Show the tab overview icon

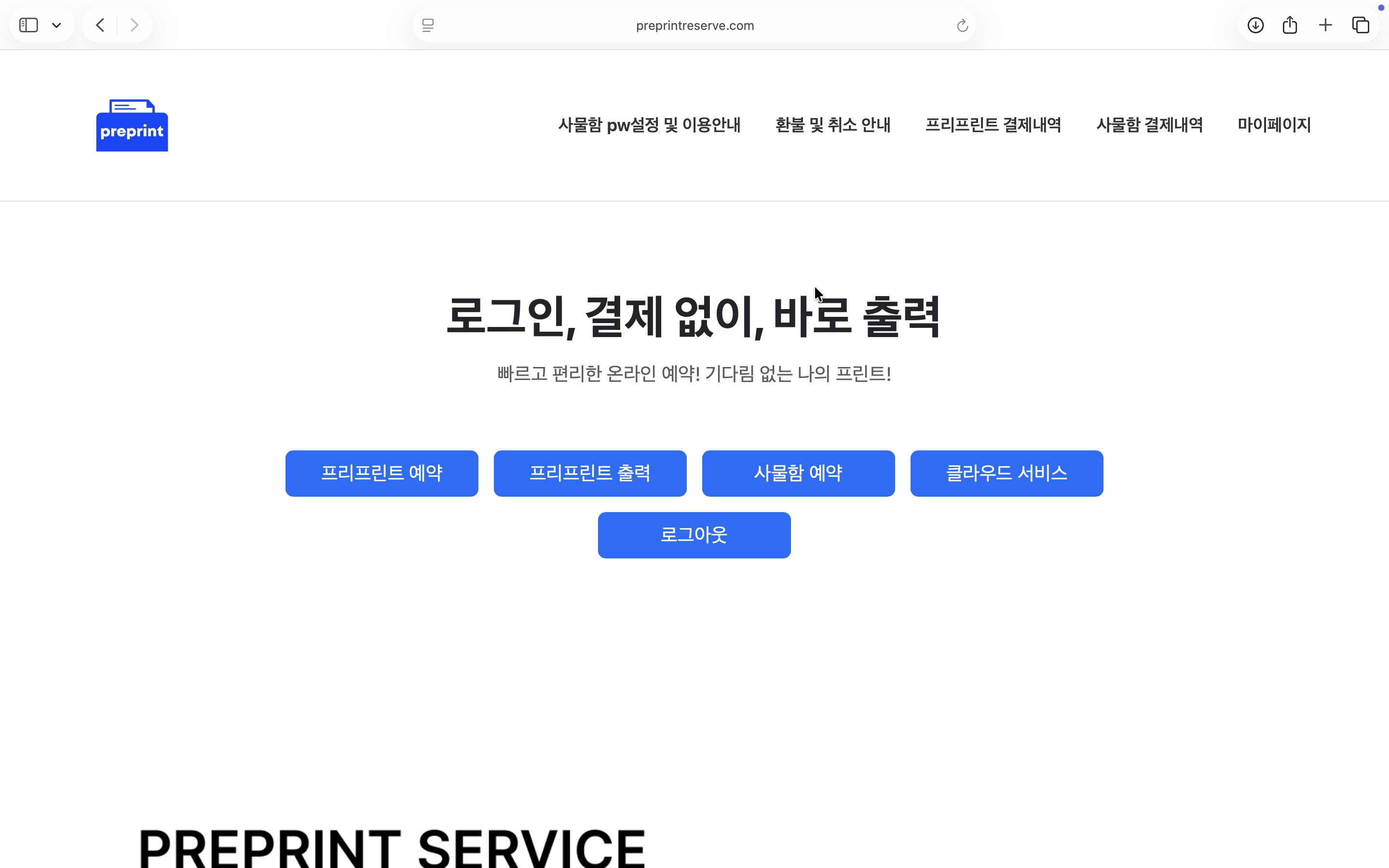(1360, 25)
